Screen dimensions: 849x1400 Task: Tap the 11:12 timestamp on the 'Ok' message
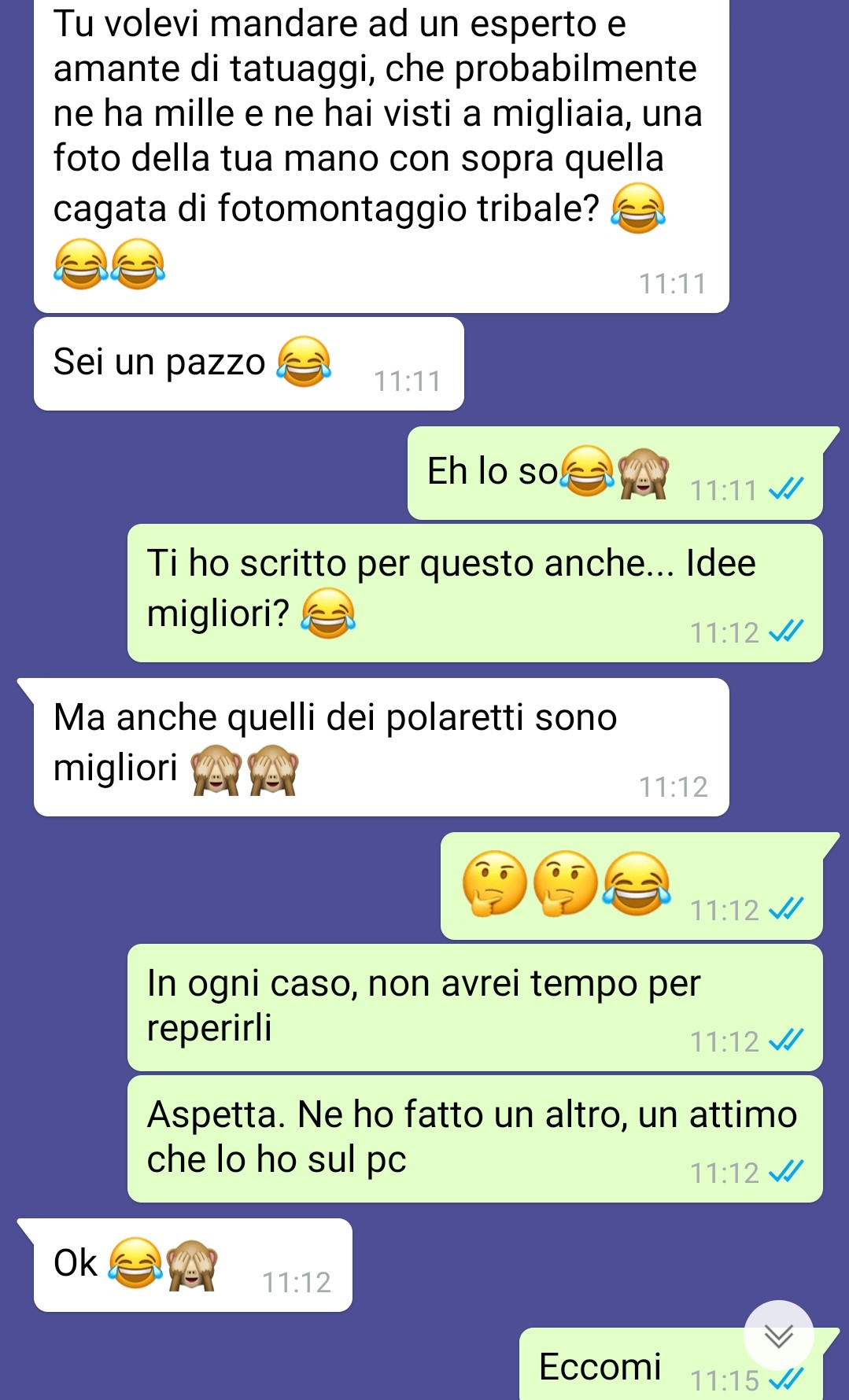297,1282
